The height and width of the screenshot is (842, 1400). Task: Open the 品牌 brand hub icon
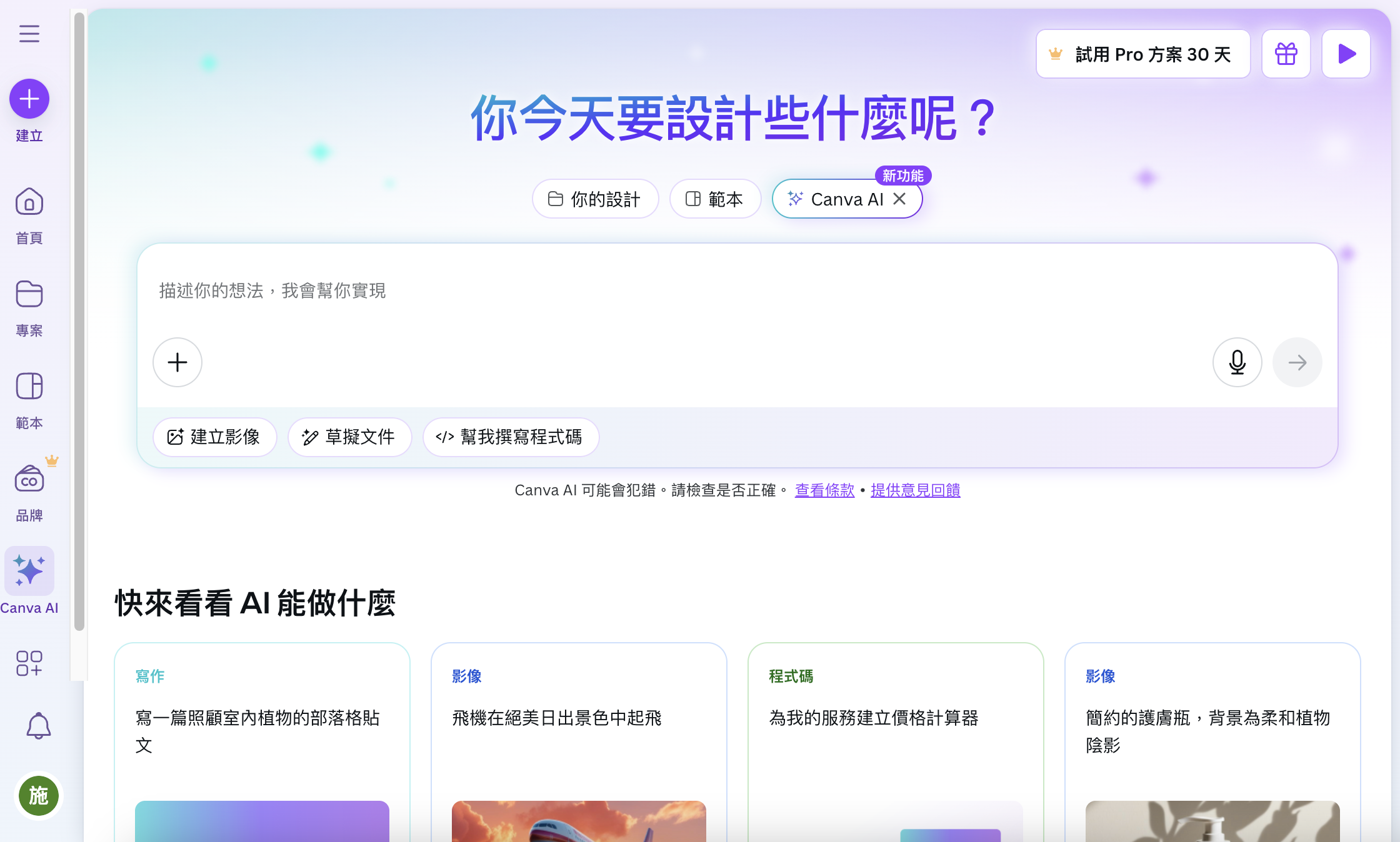point(29,478)
